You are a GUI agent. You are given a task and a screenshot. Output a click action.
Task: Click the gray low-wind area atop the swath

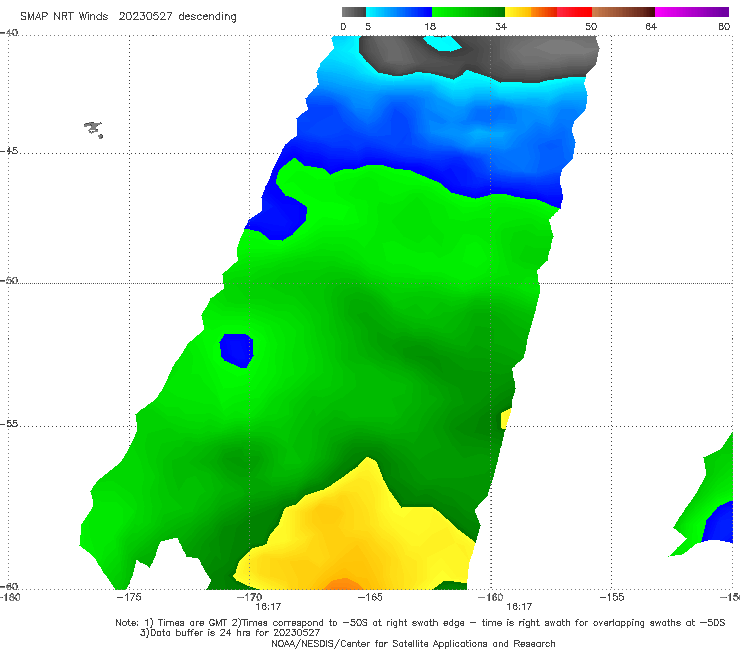(479, 57)
